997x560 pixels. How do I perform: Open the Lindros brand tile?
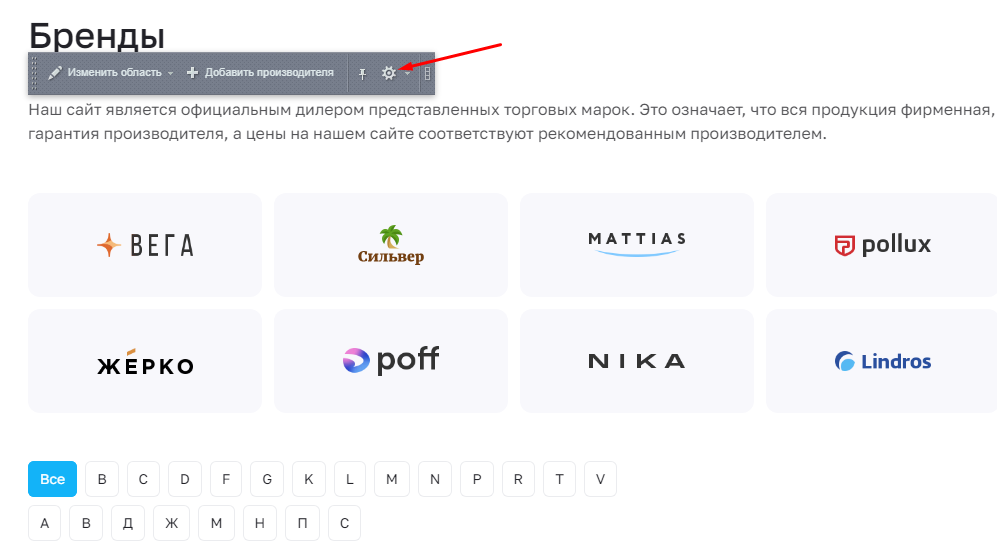(x=882, y=361)
